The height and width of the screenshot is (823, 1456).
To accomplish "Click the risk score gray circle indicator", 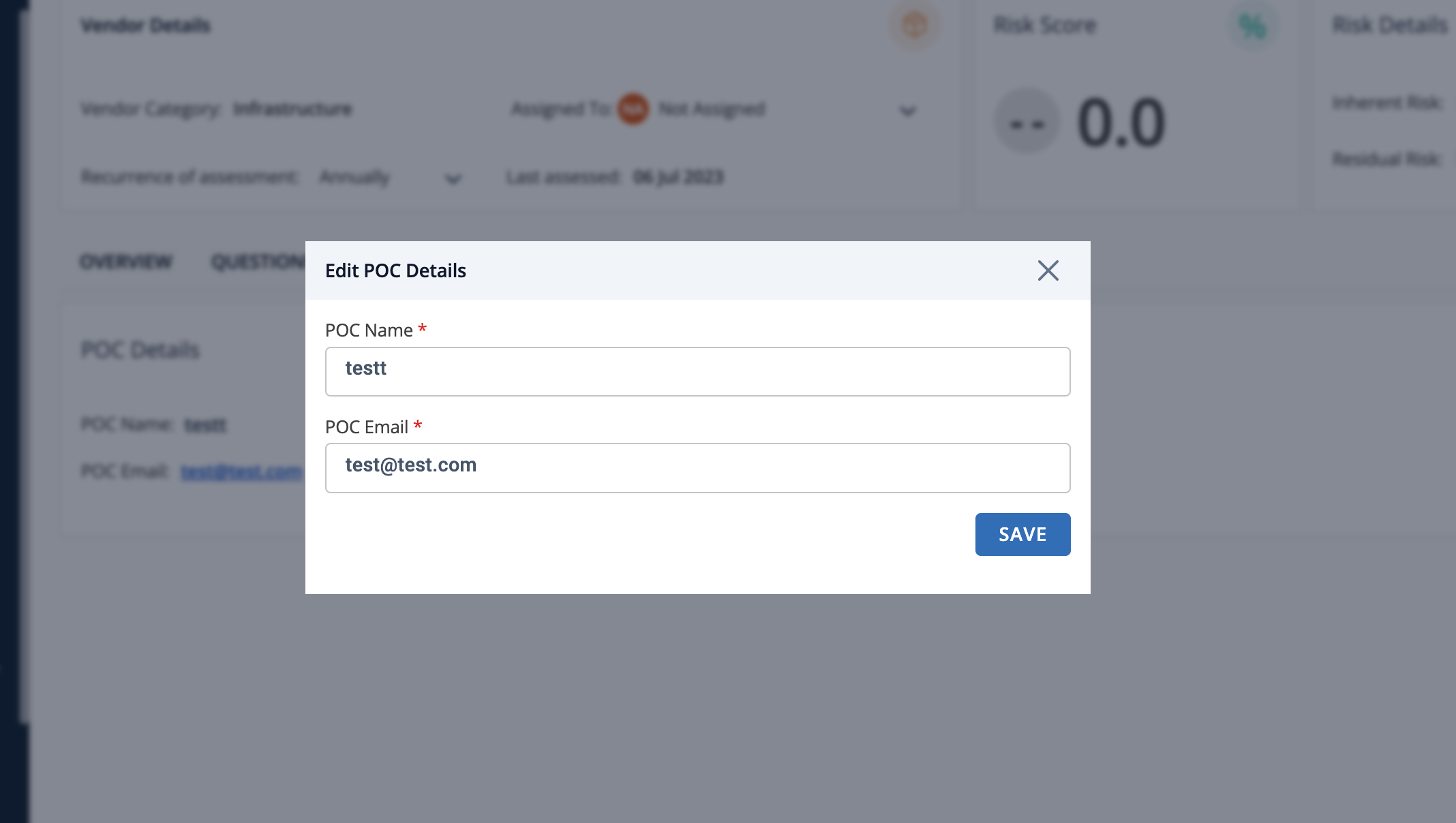I will tap(1027, 122).
